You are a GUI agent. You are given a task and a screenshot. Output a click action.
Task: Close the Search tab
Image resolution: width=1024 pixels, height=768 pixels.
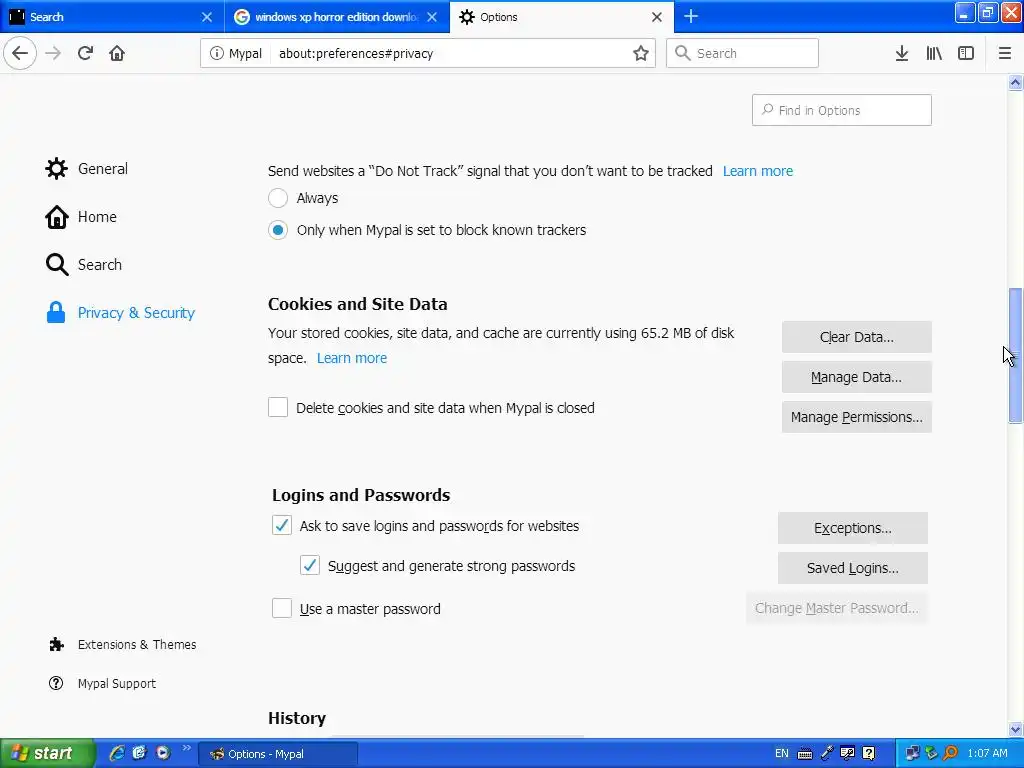click(206, 17)
